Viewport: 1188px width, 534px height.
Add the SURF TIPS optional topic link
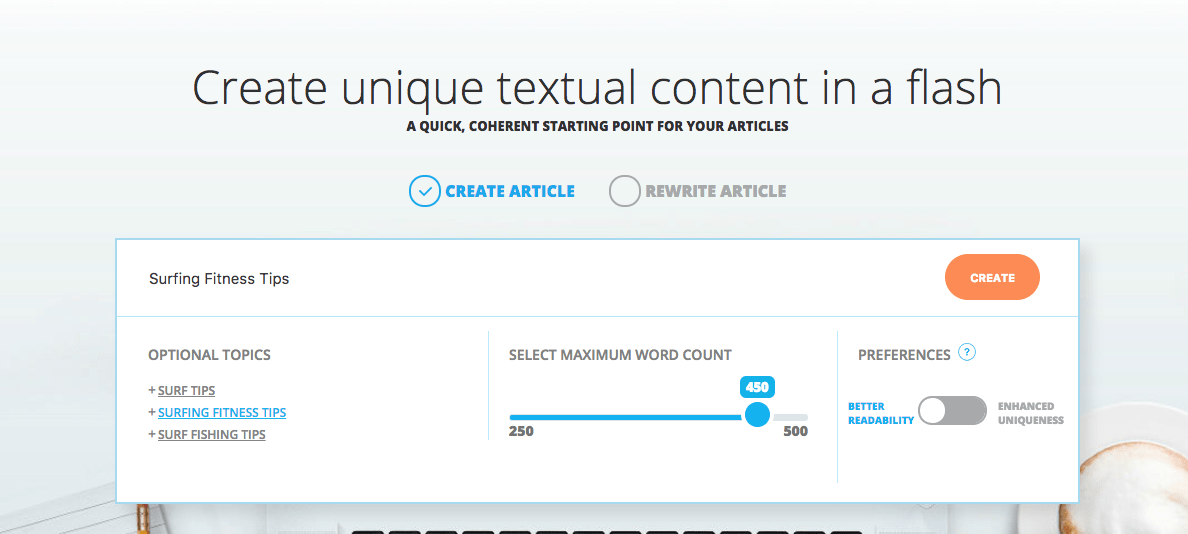pos(186,391)
